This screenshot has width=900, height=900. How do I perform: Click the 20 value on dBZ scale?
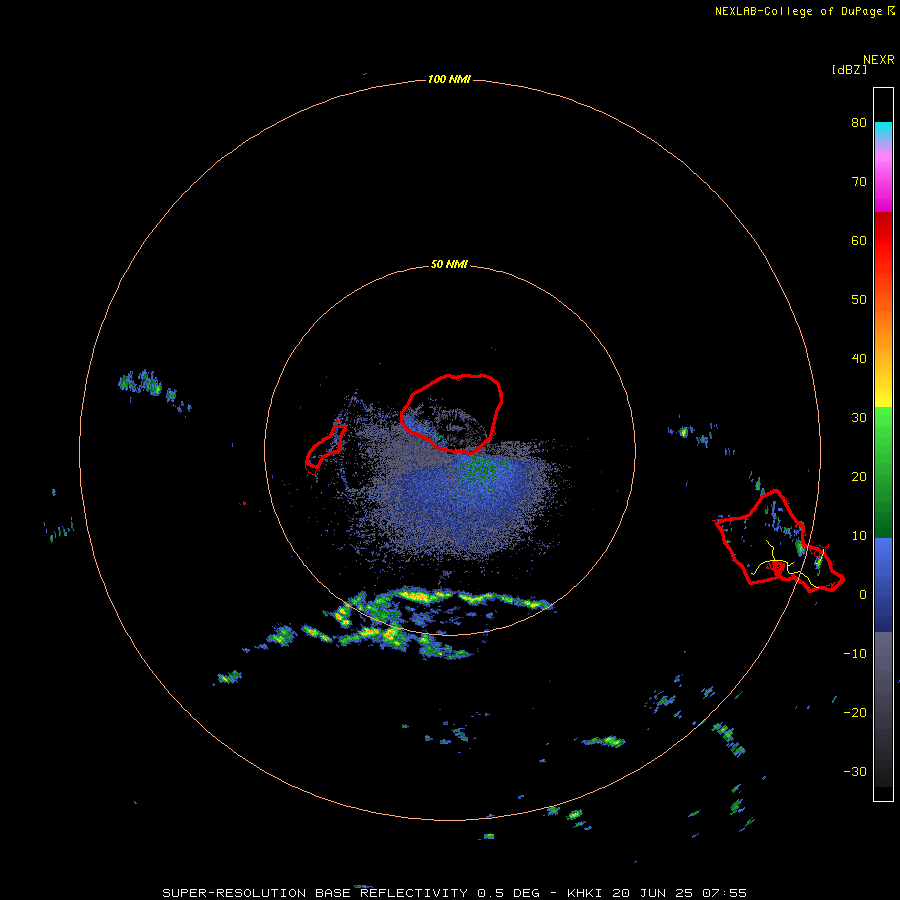point(859,477)
